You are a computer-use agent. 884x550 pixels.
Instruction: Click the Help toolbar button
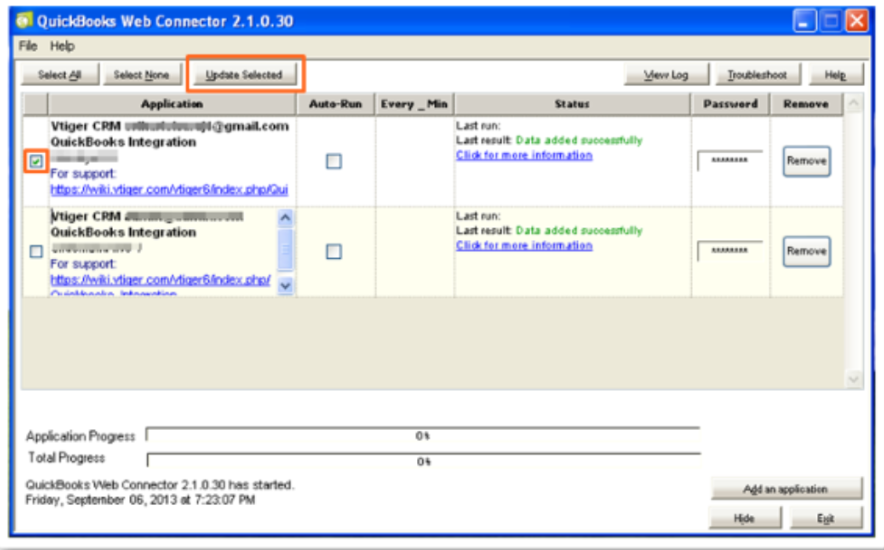click(x=835, y=75)
